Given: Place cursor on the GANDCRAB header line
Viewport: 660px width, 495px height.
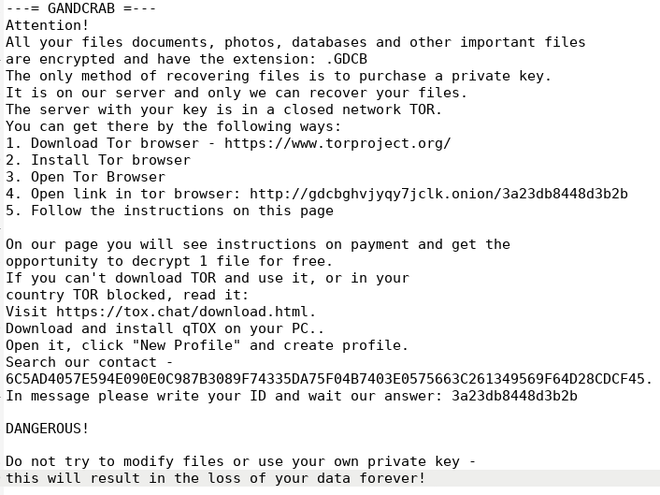Looking at the screenshot, I should click(81, 8).
